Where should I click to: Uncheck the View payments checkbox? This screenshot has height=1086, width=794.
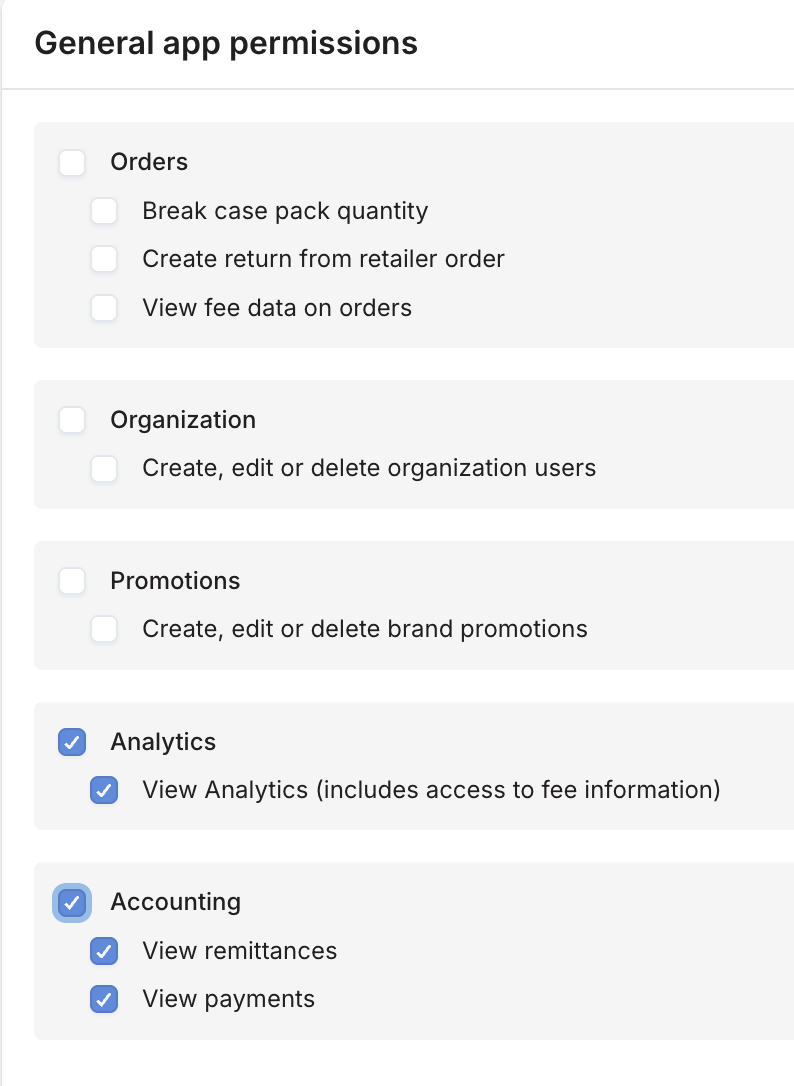[104, 999]
